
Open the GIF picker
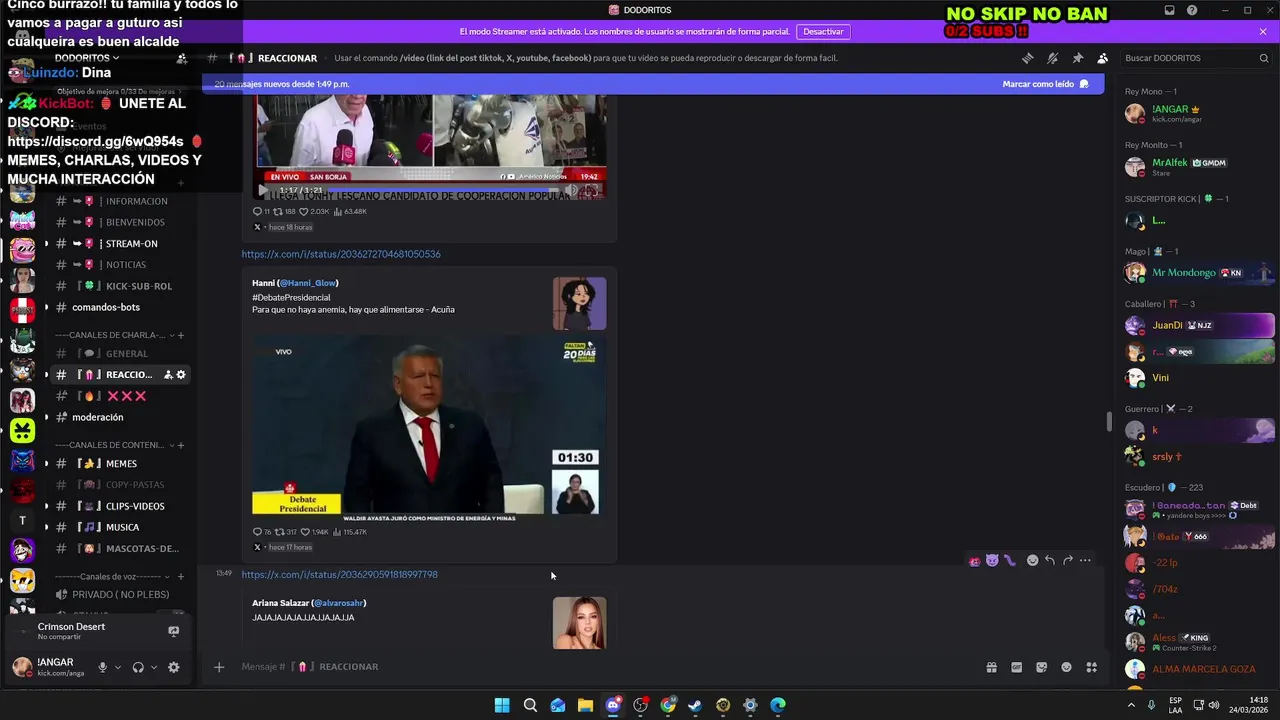[x=1016, y=667]
